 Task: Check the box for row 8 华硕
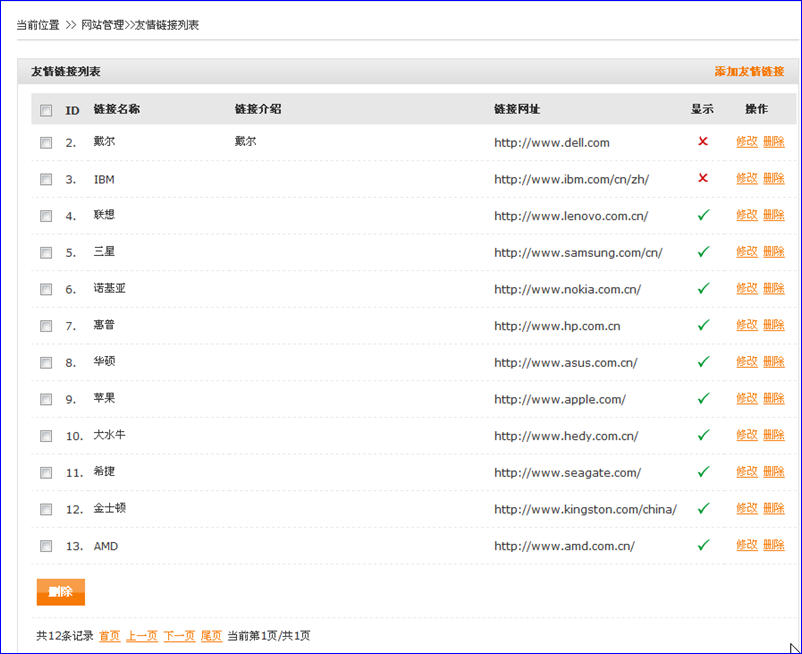(x=46, y=363)
